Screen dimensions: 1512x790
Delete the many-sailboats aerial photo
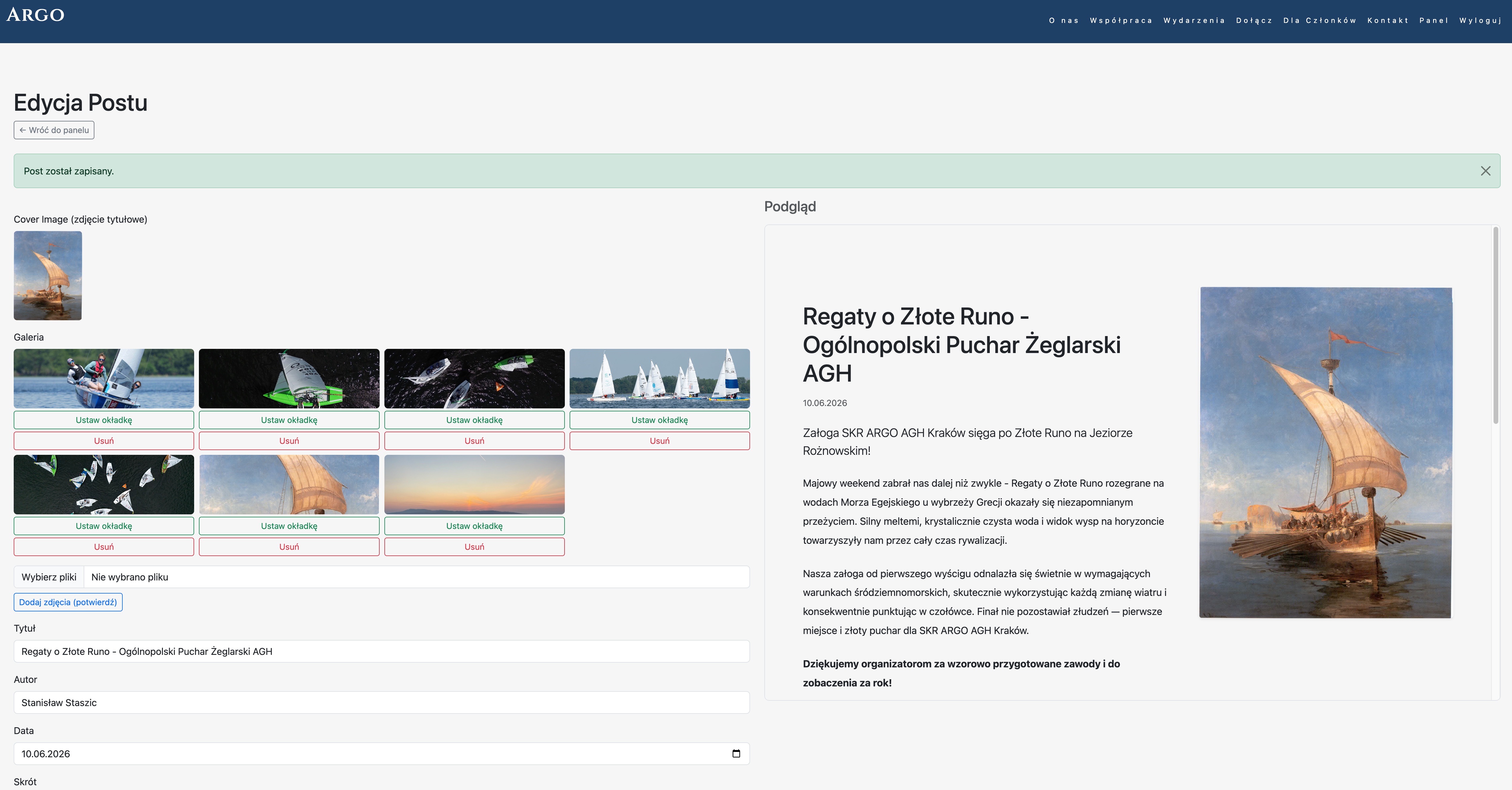pyautogui.click(x=104, y=547)
